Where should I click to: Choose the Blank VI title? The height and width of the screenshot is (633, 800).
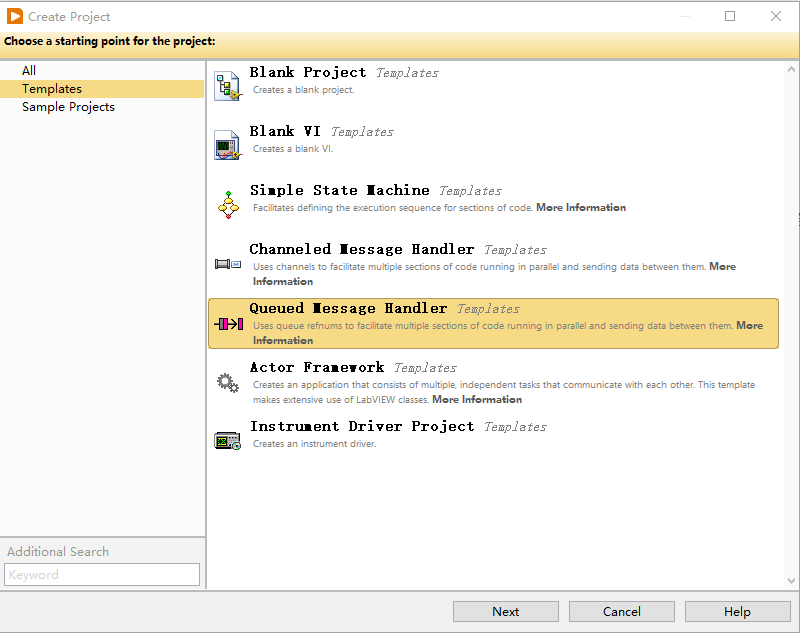click(x=285, y=132)
